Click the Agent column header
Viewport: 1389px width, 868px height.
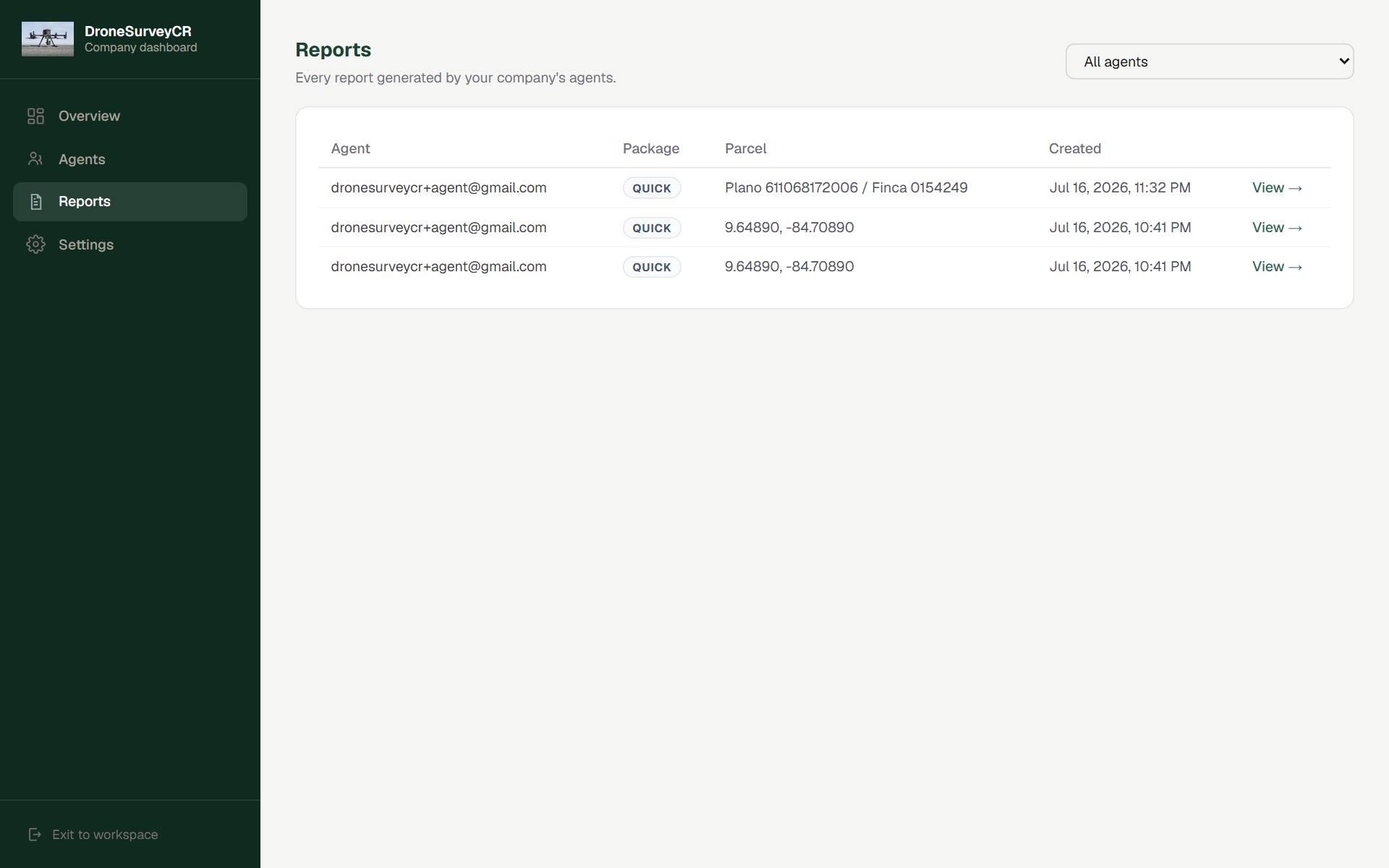coord(350,148)
